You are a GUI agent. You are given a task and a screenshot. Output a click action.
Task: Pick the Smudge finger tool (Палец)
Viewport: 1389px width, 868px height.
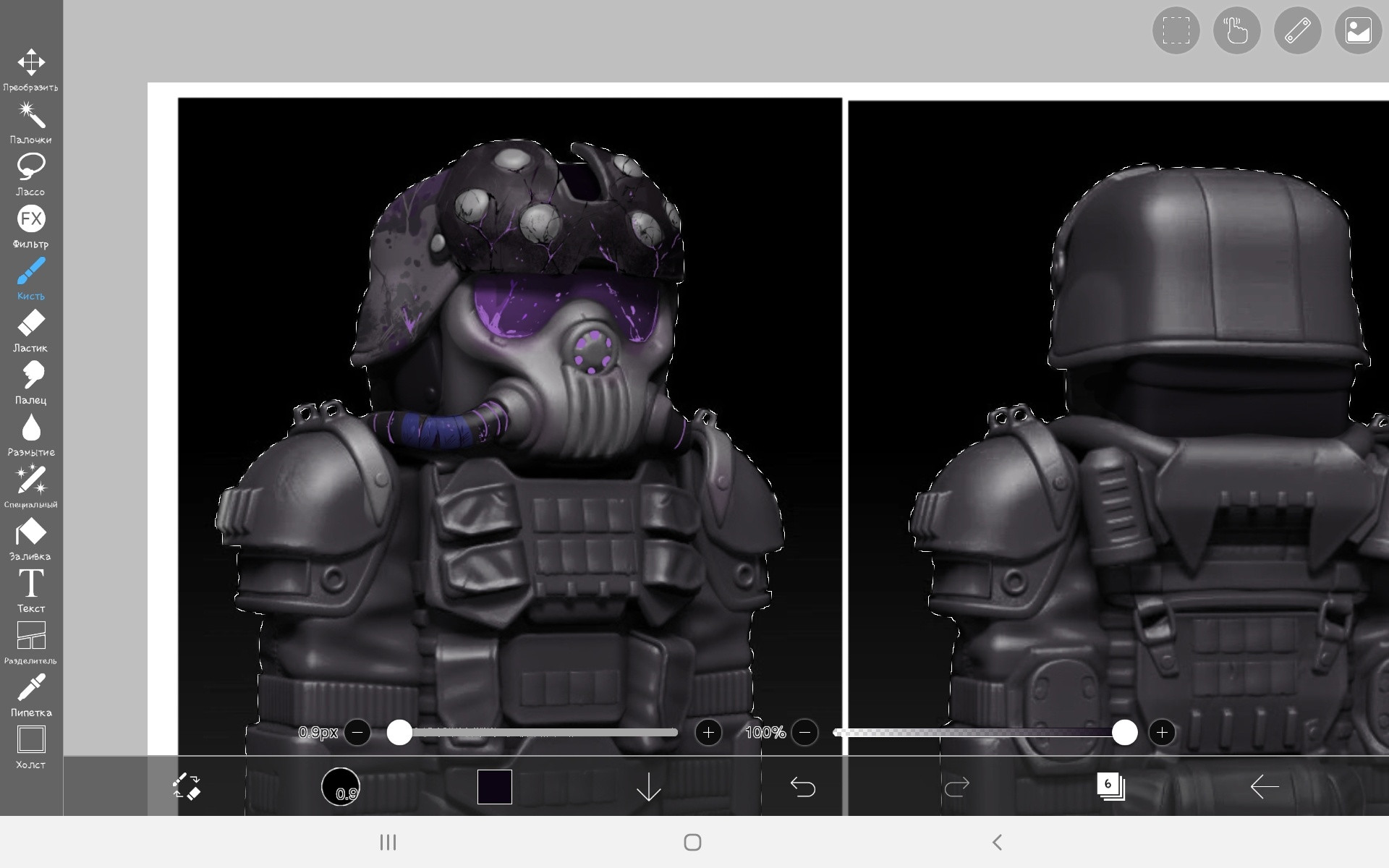(31, 383)
